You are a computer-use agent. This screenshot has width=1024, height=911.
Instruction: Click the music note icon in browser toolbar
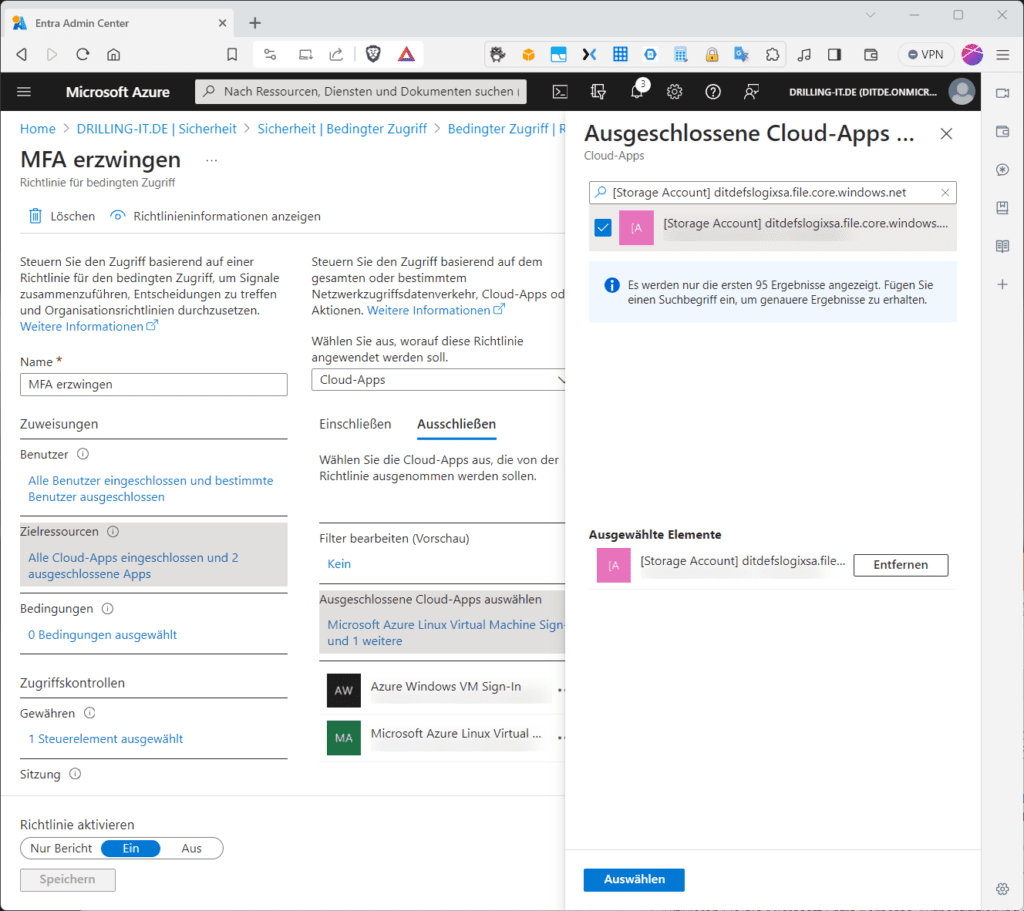click(x=804, y=55)
